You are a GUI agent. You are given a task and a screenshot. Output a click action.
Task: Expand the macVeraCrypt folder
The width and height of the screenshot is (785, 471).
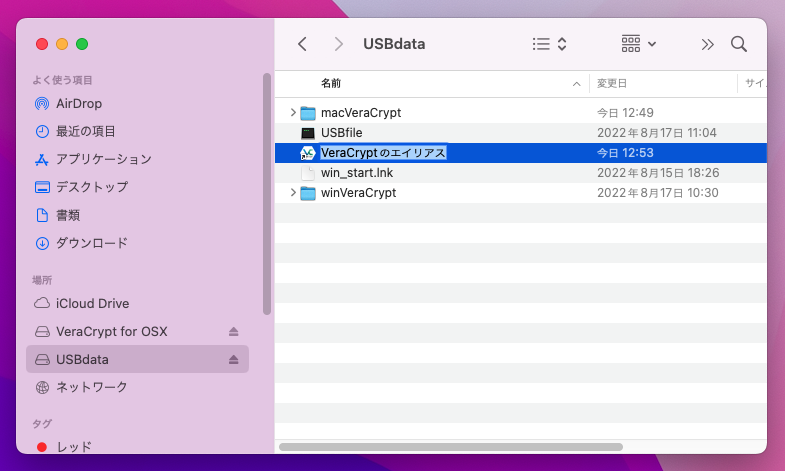coord(292,113)
